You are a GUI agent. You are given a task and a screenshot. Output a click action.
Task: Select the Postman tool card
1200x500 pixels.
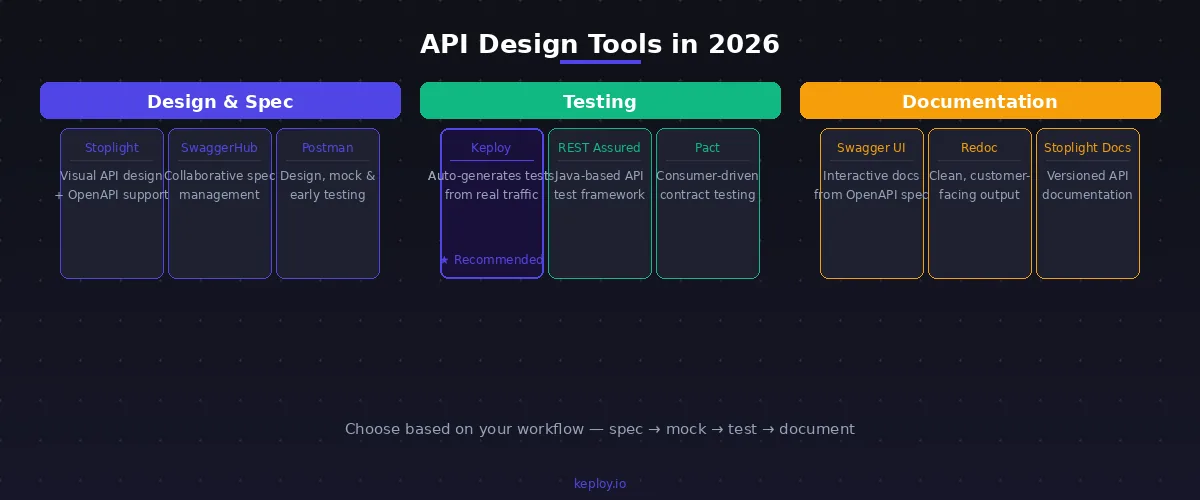tap(328, 203)
